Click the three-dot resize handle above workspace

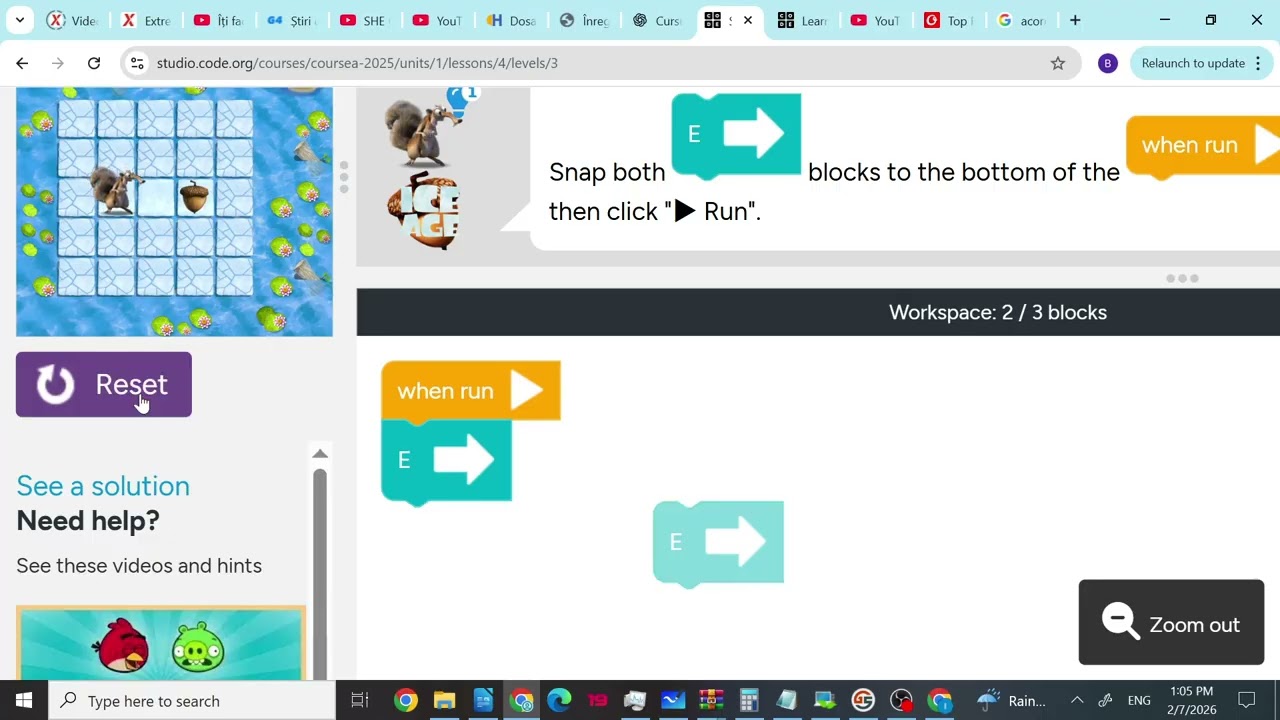(1182, 278)
